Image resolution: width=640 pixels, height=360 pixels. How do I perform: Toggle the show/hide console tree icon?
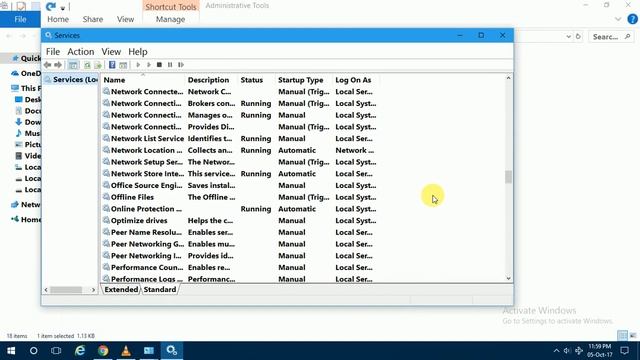tap(73, 65)
